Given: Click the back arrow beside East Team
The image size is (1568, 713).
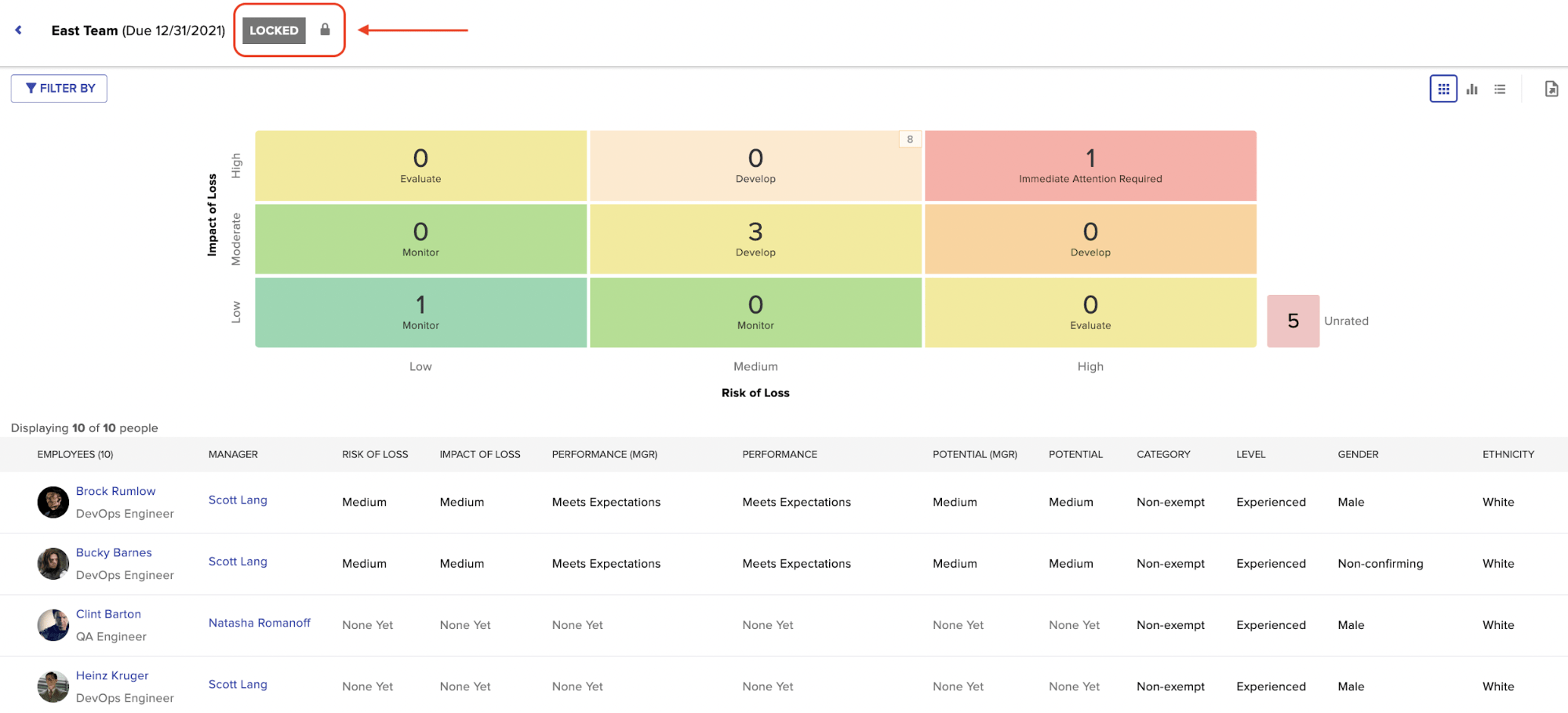Looking at the screenshot, I should 17,30.
